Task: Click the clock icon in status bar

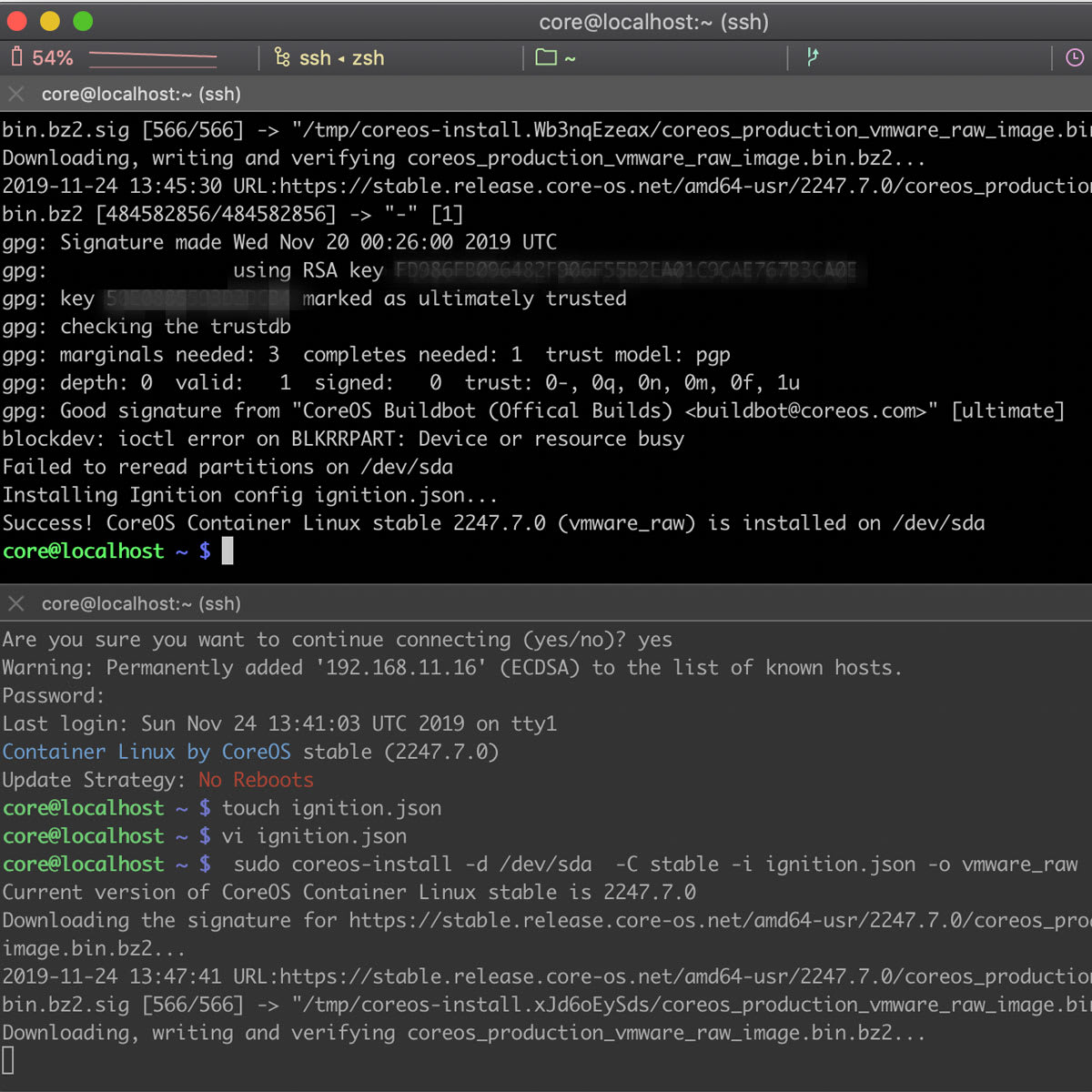Action: point(1075,57)
